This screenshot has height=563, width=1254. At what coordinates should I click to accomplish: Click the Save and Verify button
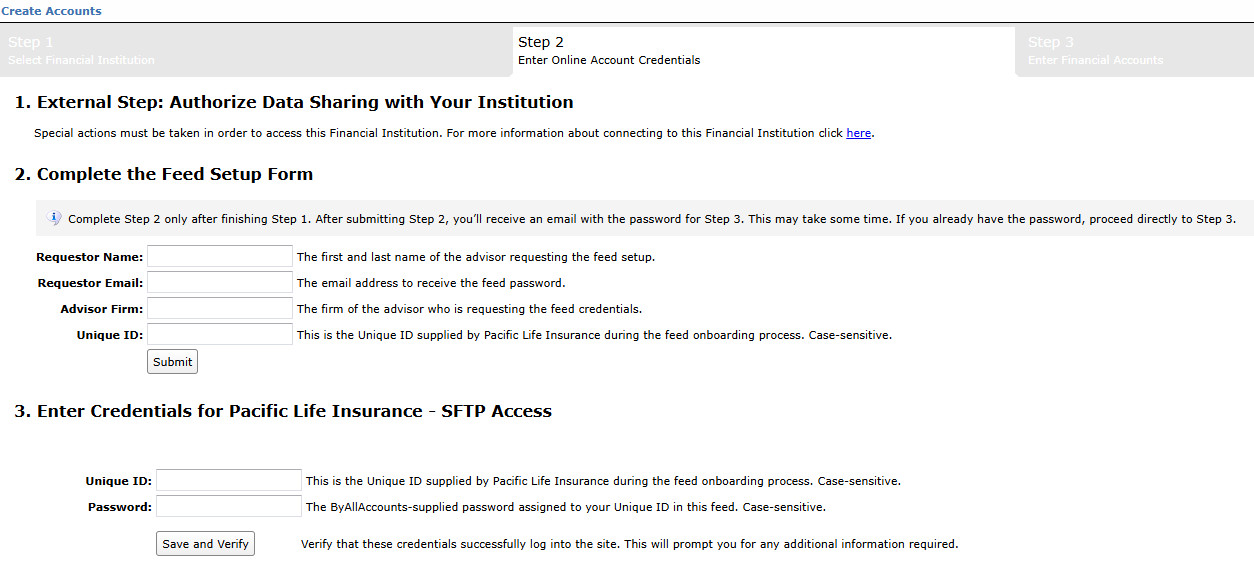(x=205, y=544)
